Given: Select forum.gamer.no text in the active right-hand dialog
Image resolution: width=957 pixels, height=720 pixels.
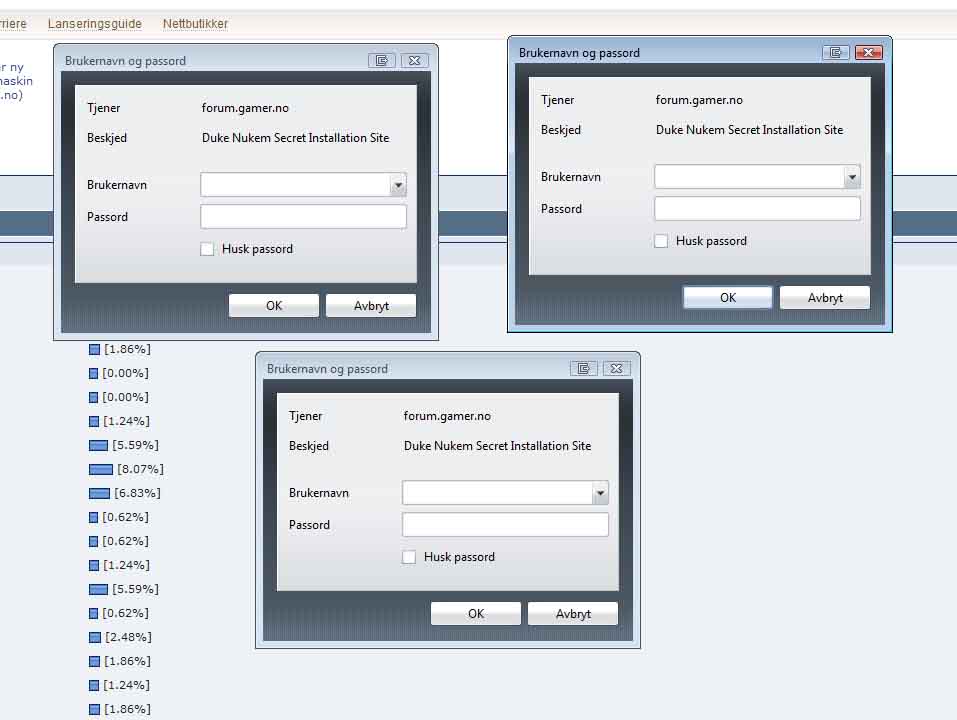Looking at the screenshot, I should coord(699,100).
